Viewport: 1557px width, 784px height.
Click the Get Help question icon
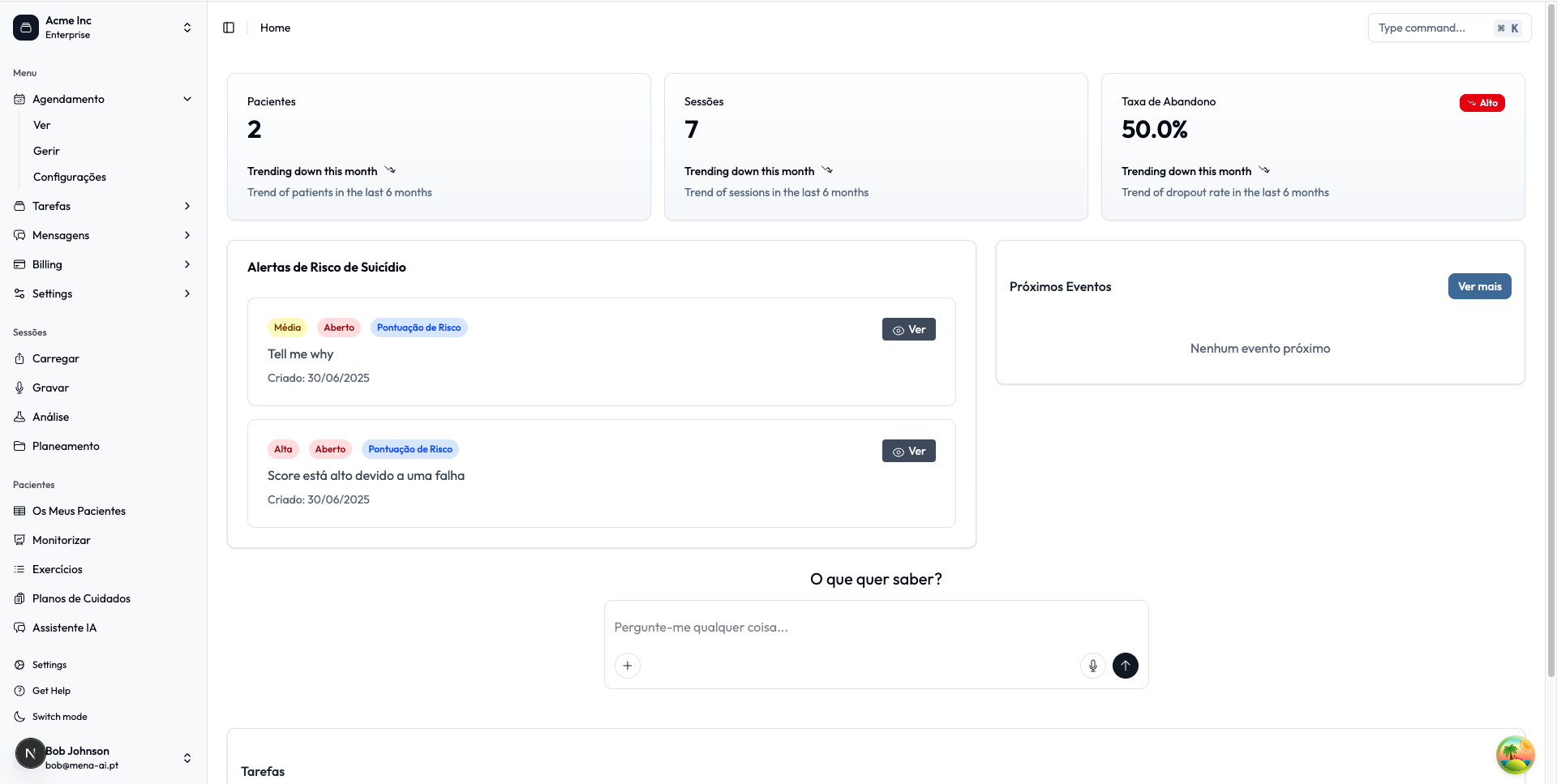click(19, 691)
